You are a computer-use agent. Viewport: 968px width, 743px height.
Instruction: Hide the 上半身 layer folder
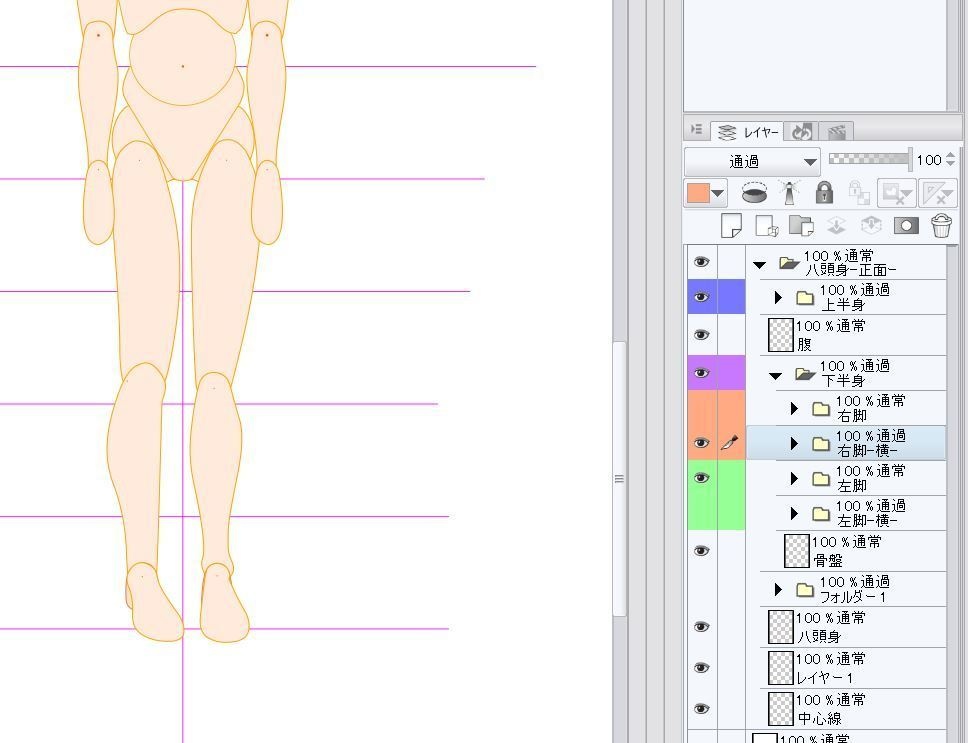[703, 296]
